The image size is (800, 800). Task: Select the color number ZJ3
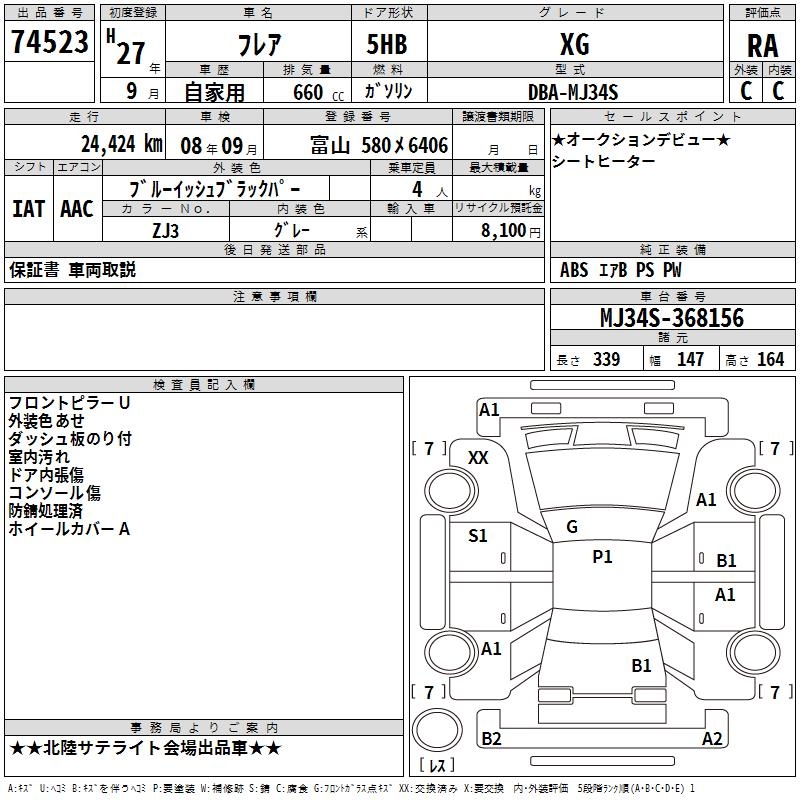[166, 231]
